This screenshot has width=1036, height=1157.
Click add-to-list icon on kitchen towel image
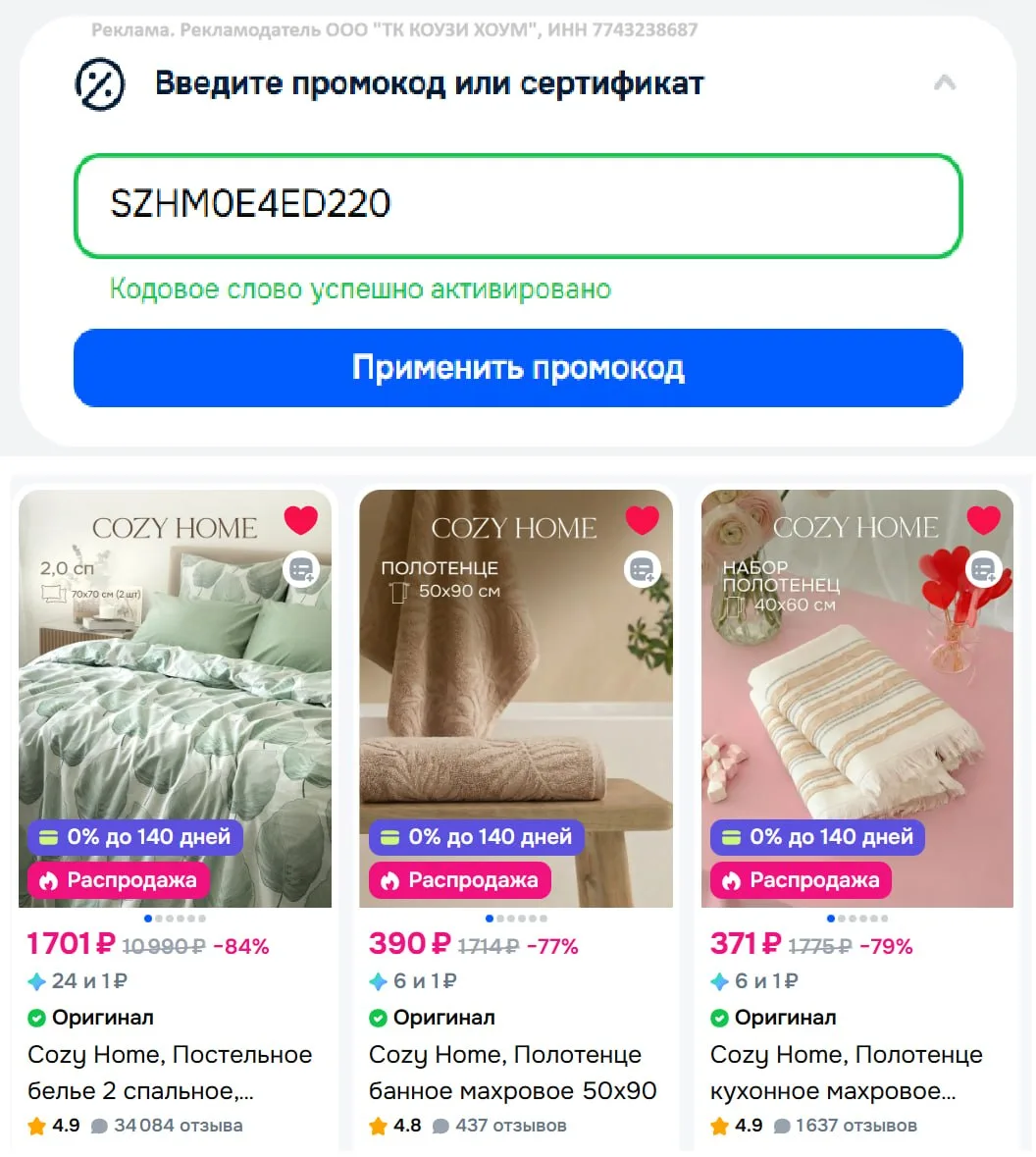click(x=984, y=569)
